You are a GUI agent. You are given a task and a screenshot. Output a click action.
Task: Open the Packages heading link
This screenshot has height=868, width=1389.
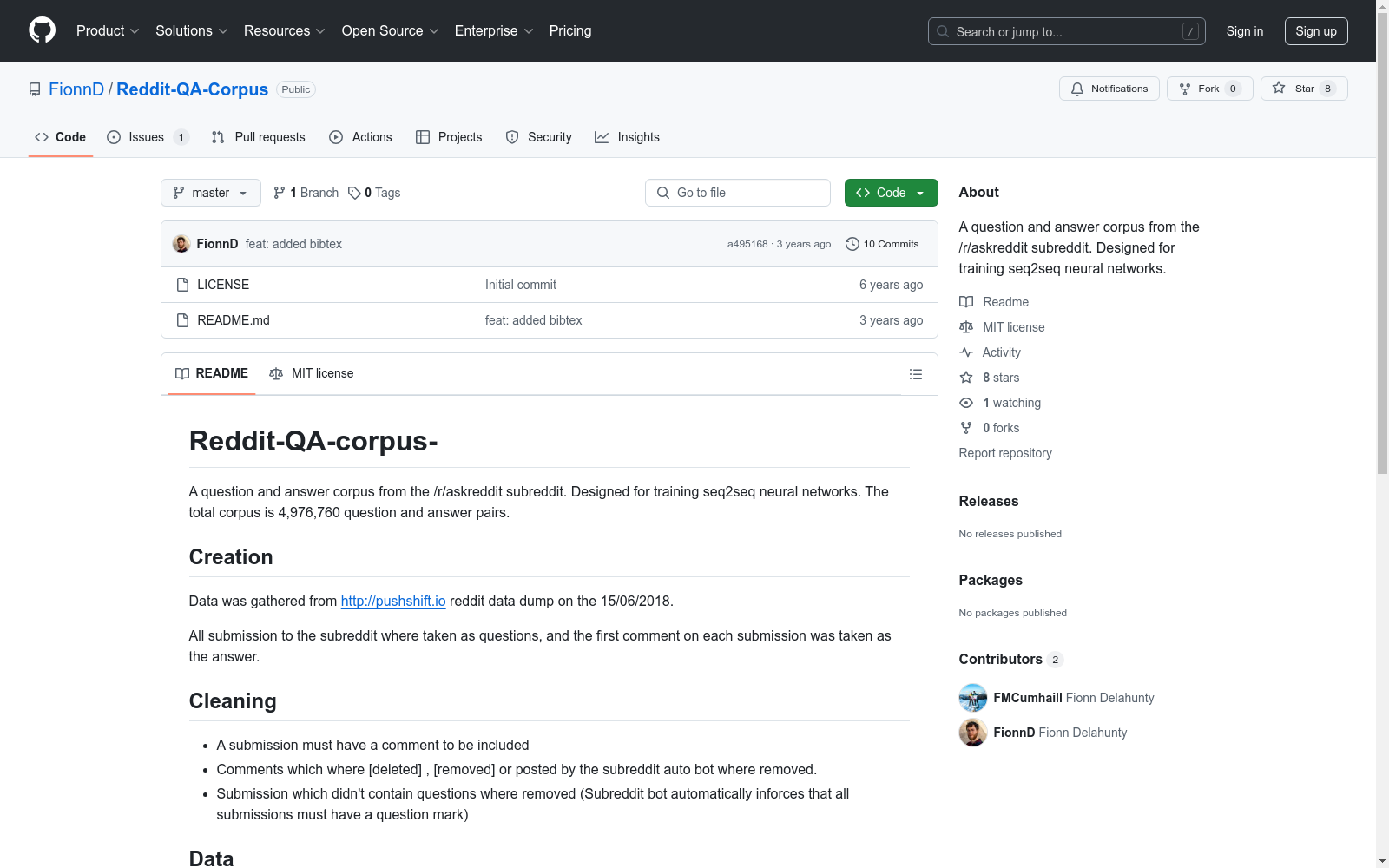[991, 580]
